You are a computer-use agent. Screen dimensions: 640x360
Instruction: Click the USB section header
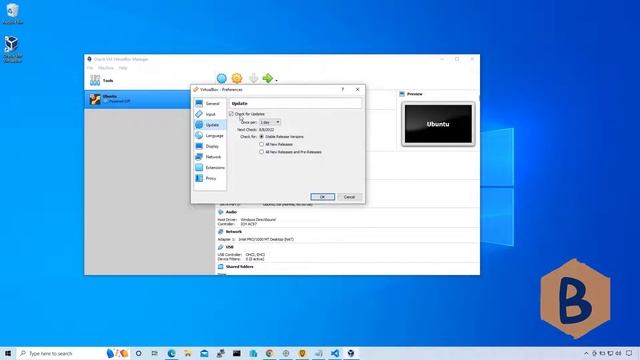coord(229,247)
